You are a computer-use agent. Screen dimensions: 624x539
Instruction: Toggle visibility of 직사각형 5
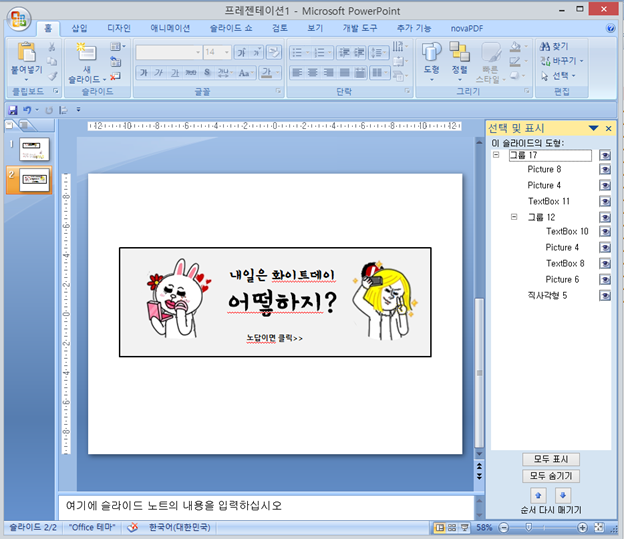point(605,295)
